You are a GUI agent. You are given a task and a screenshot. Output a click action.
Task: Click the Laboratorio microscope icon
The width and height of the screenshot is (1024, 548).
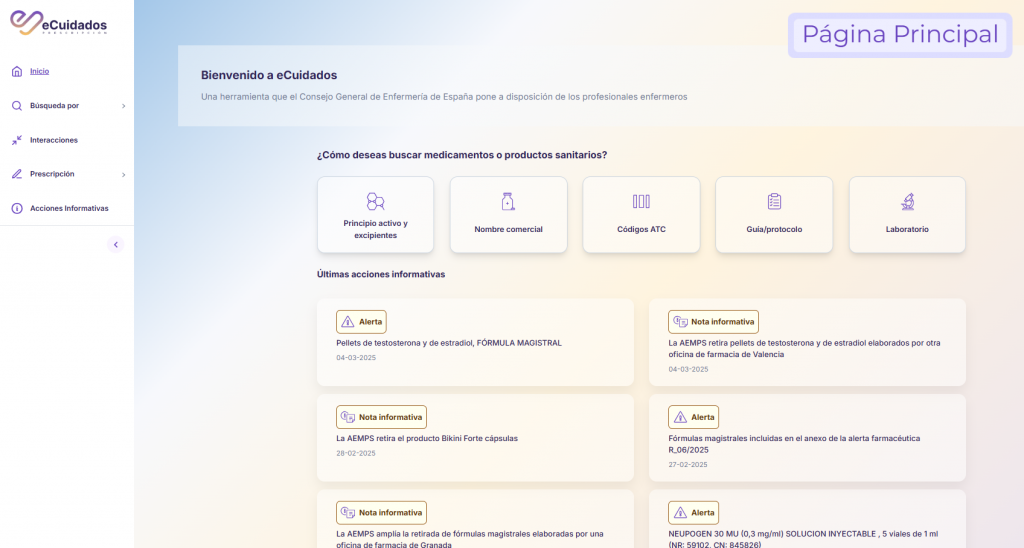pyautogui.click(x=908, y=201)
